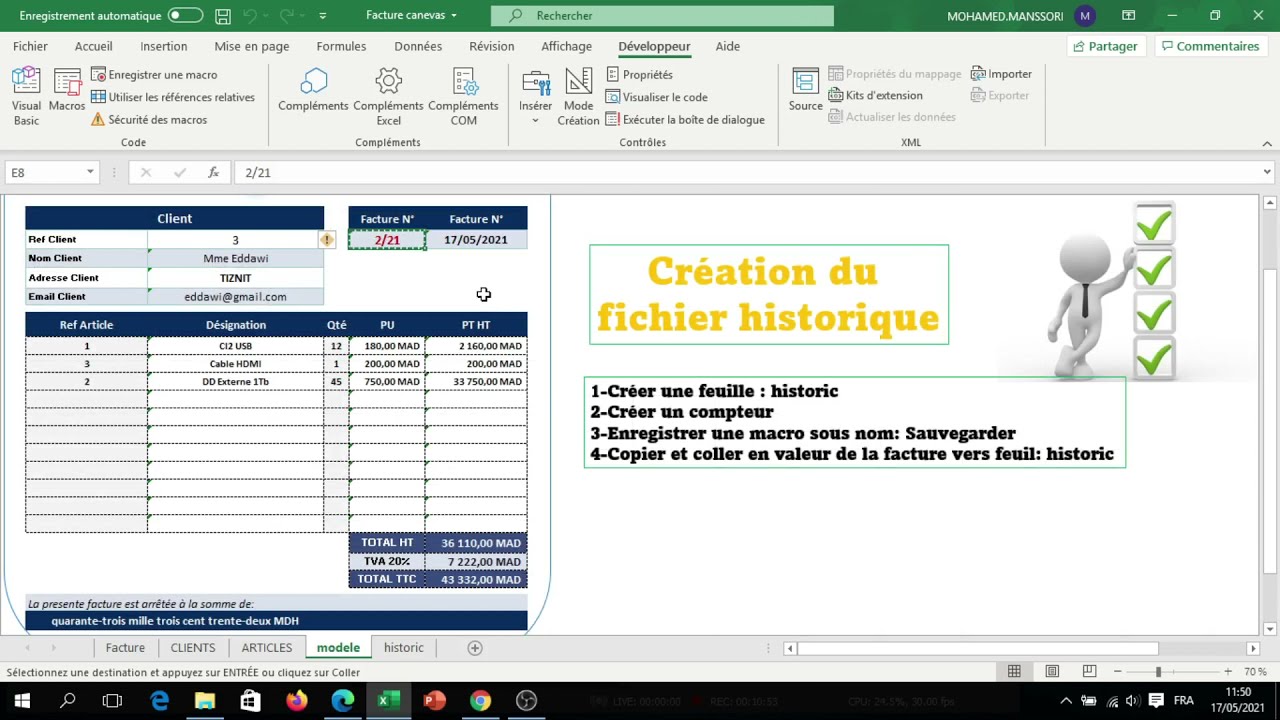The width and height of the screenshot is (1280, 720).
Task: Open the Name Box dropdown arrow
Action: [90, 172]
